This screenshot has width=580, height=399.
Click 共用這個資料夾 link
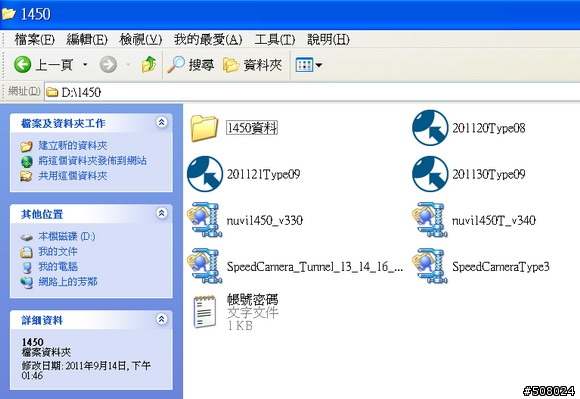click(72, 176)
